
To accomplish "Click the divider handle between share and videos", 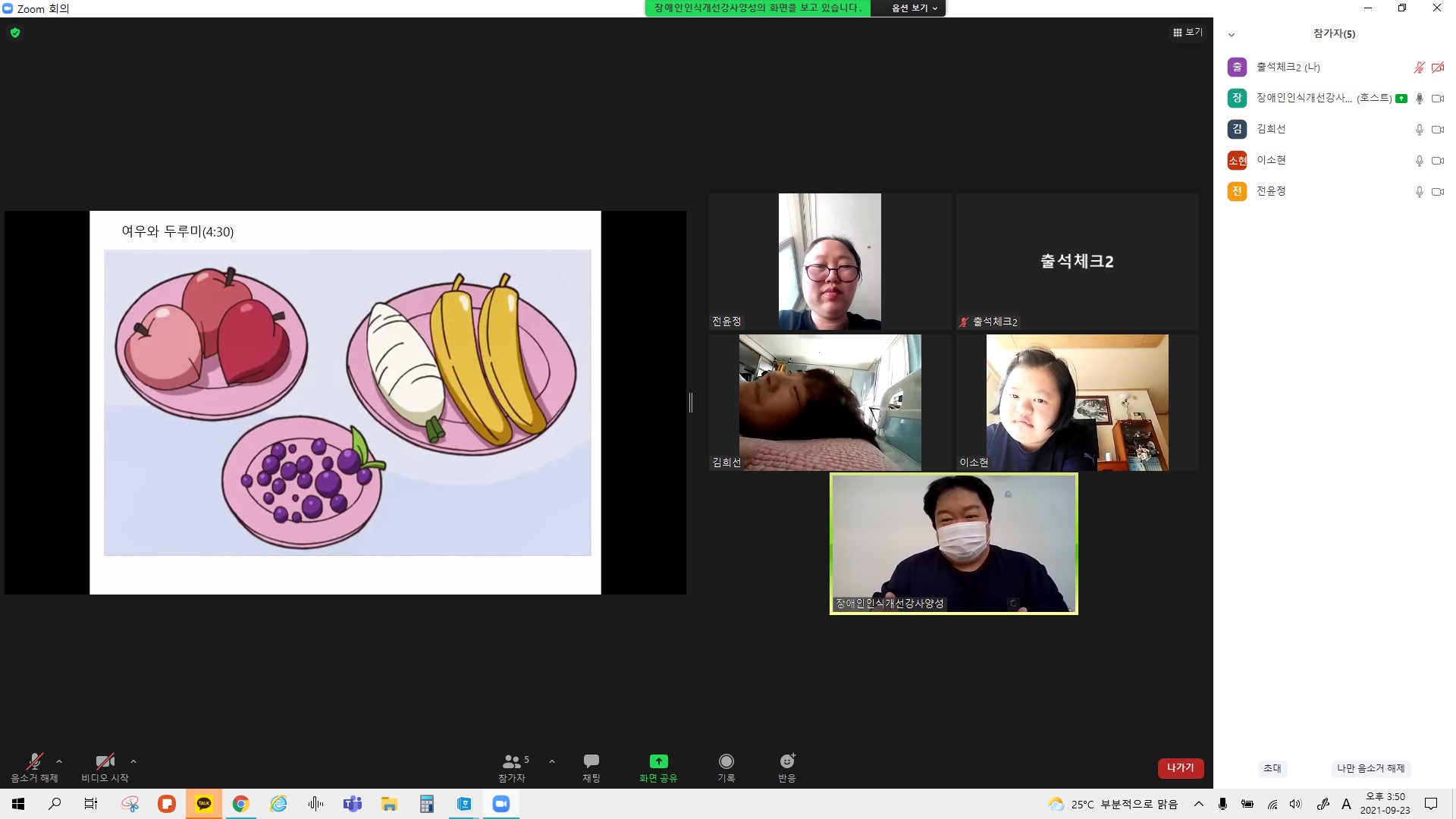I will pos(691,403).
